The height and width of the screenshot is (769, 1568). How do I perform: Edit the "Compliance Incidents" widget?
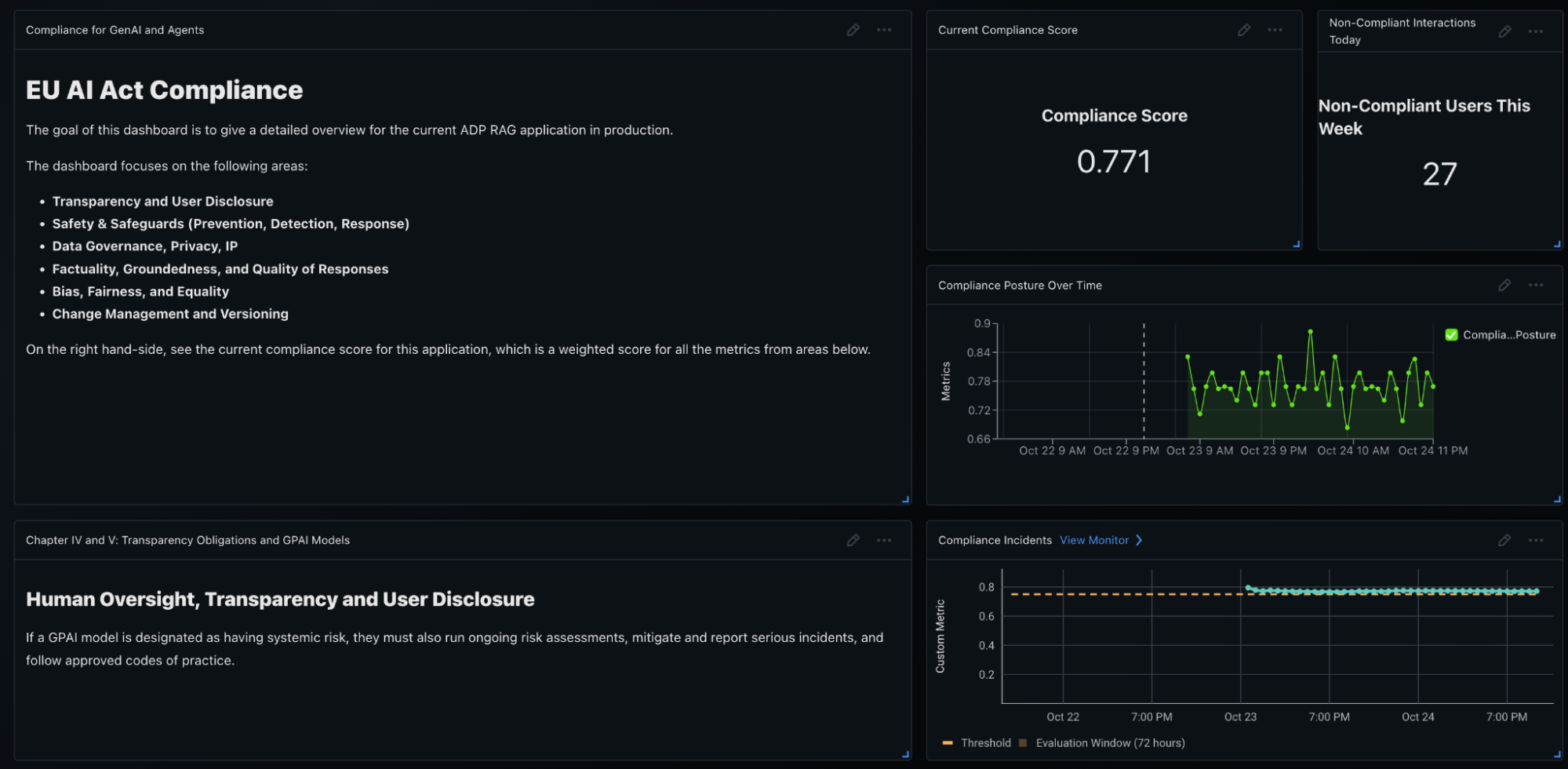1504,540
